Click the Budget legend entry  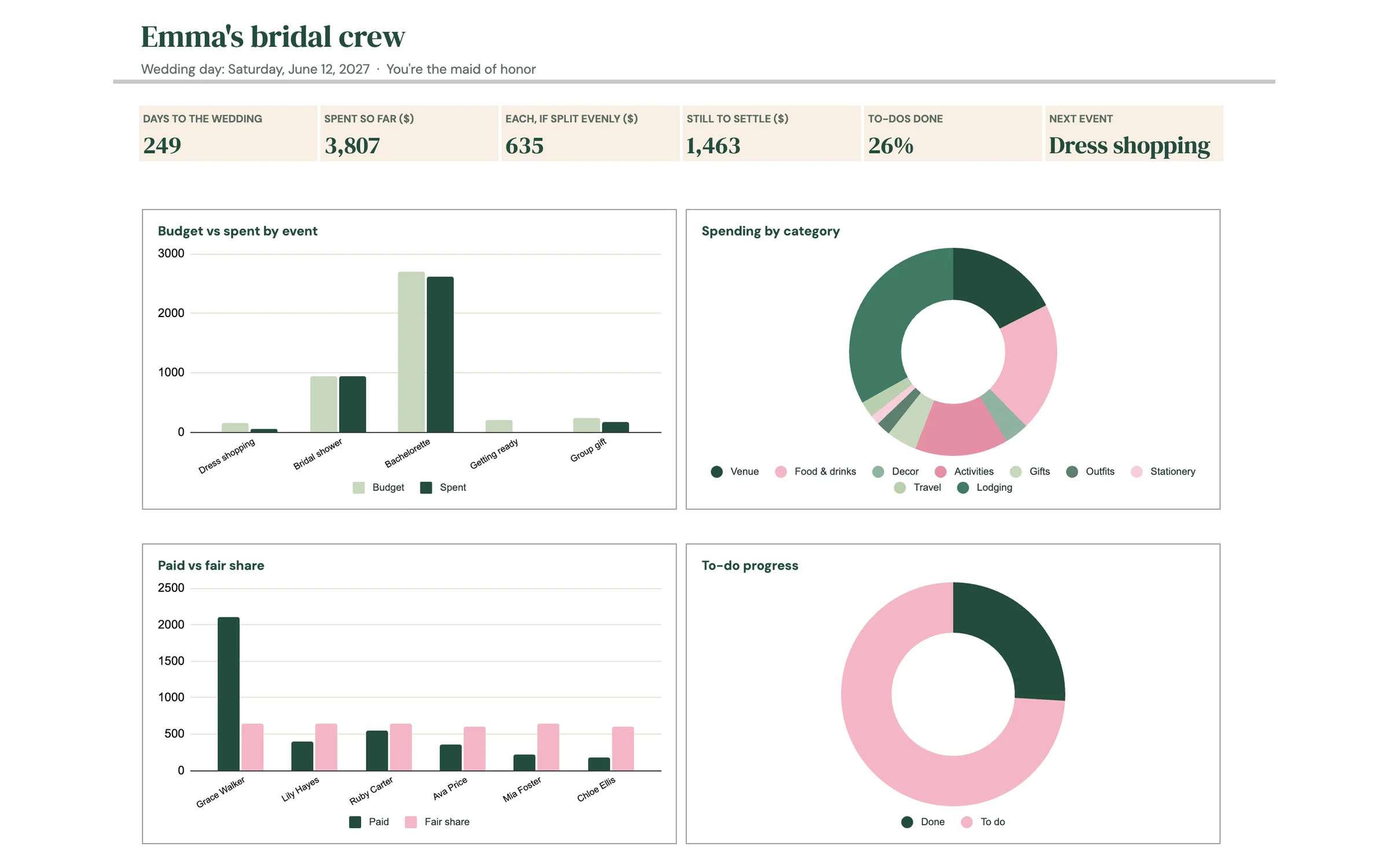[x=379, y=488]
